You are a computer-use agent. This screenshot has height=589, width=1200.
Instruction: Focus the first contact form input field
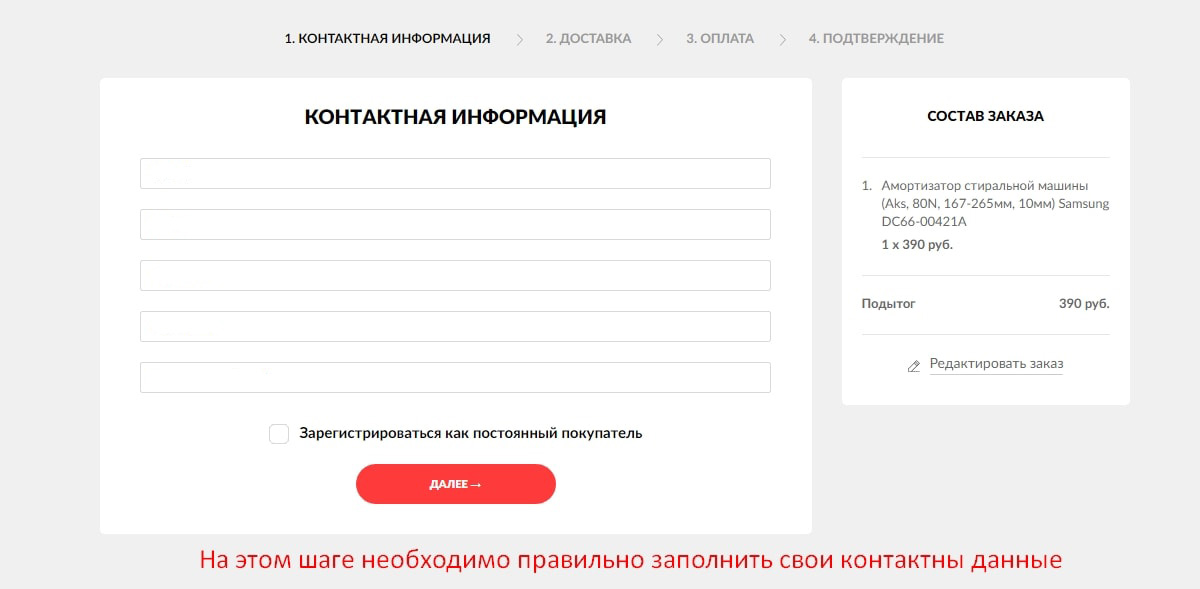pos(455,173)
